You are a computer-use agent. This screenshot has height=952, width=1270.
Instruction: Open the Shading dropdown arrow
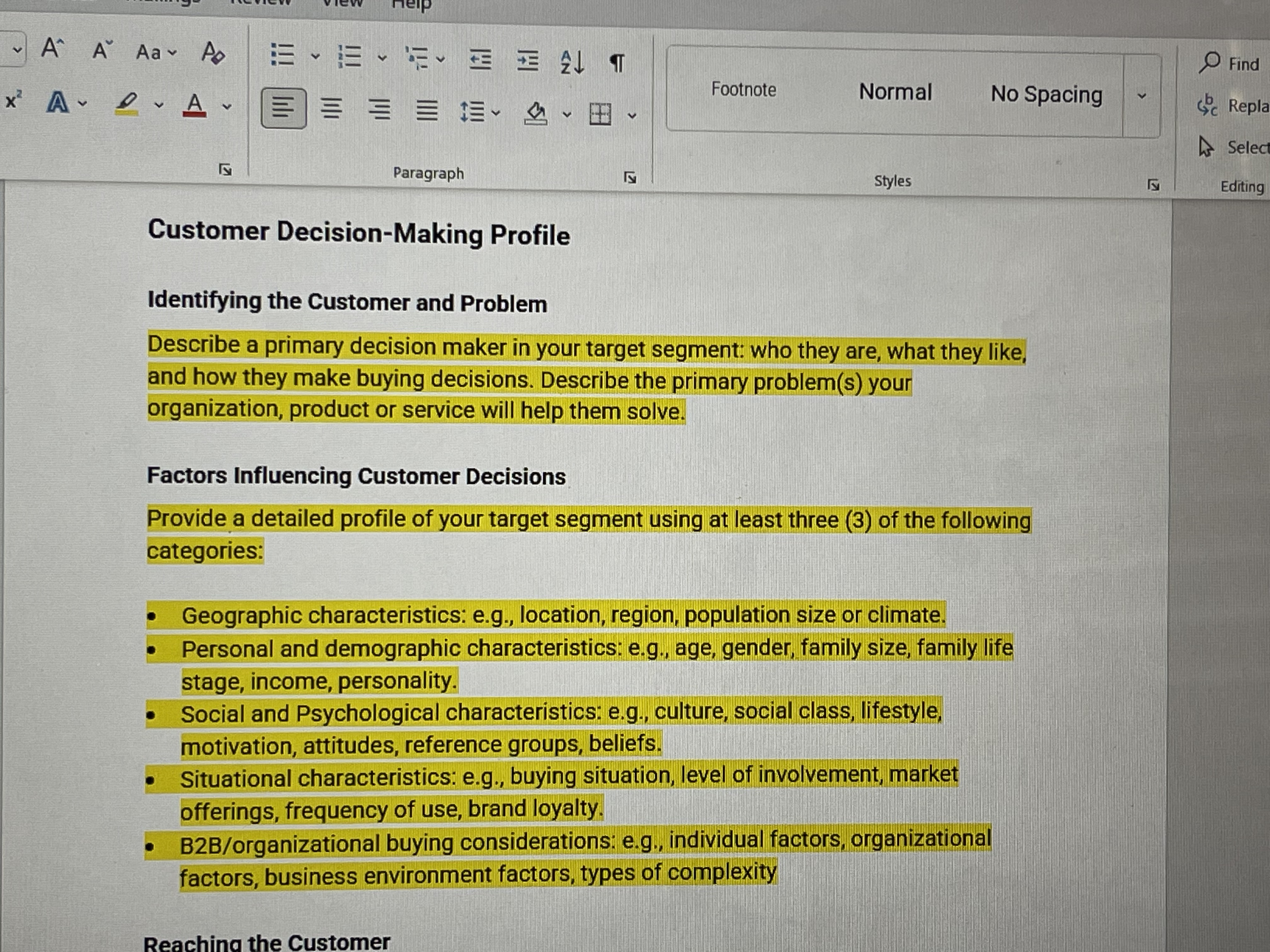[x=567, y=115]
